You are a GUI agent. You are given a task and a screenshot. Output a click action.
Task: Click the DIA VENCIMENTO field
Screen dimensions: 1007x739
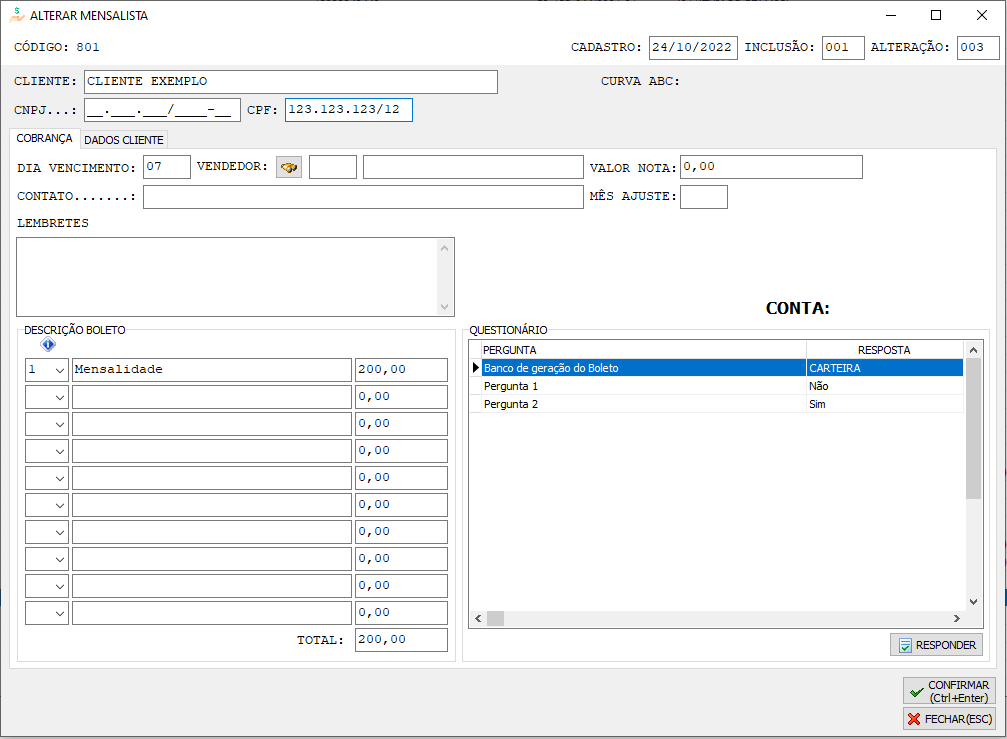pyautogui.click(x=167, y=167)
